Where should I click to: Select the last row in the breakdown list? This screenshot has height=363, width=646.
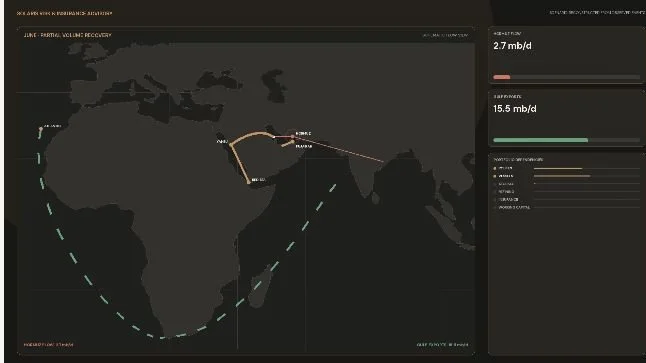(x=566, y=207)
